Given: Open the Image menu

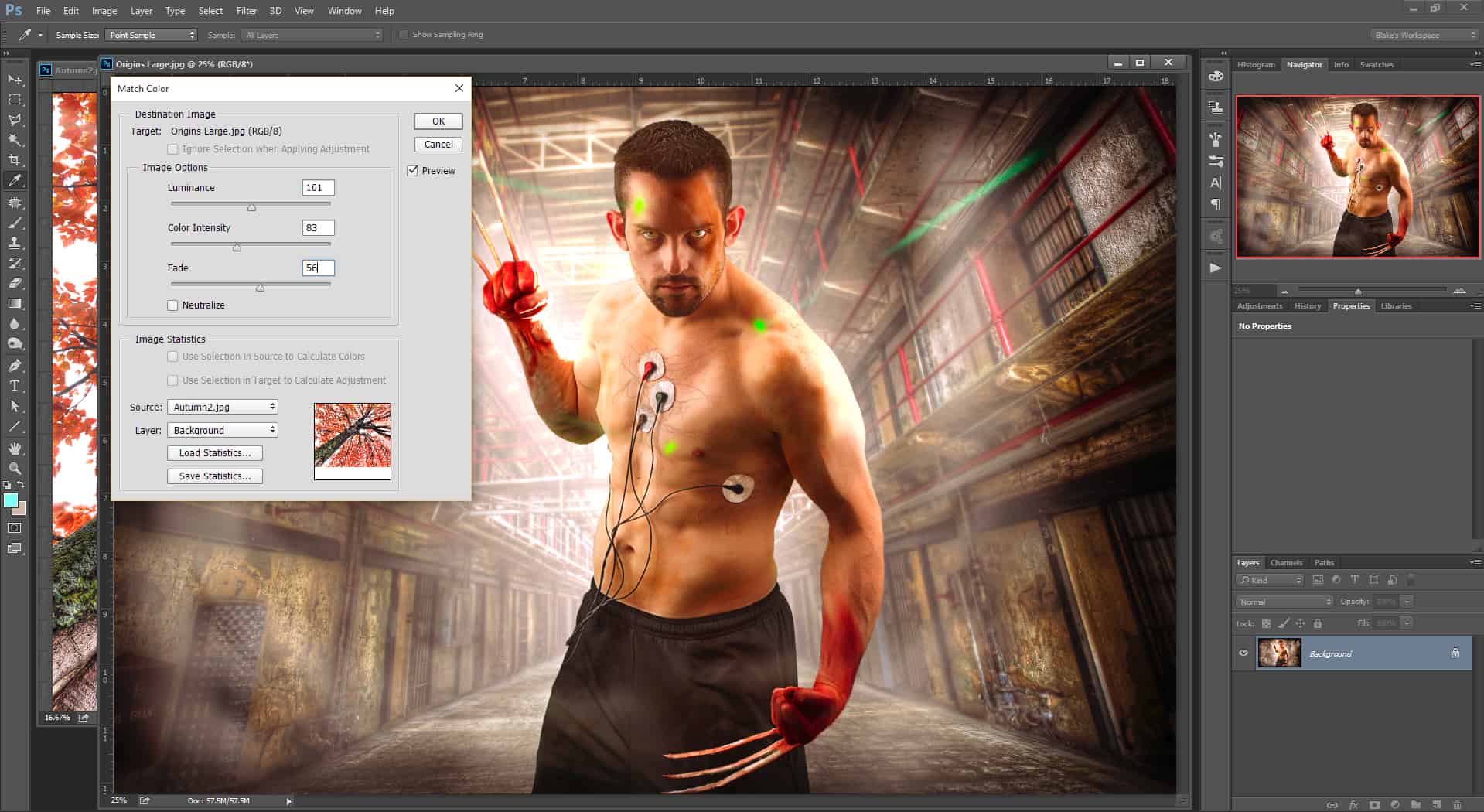Looking at the screenshot, I should [104, 11].
